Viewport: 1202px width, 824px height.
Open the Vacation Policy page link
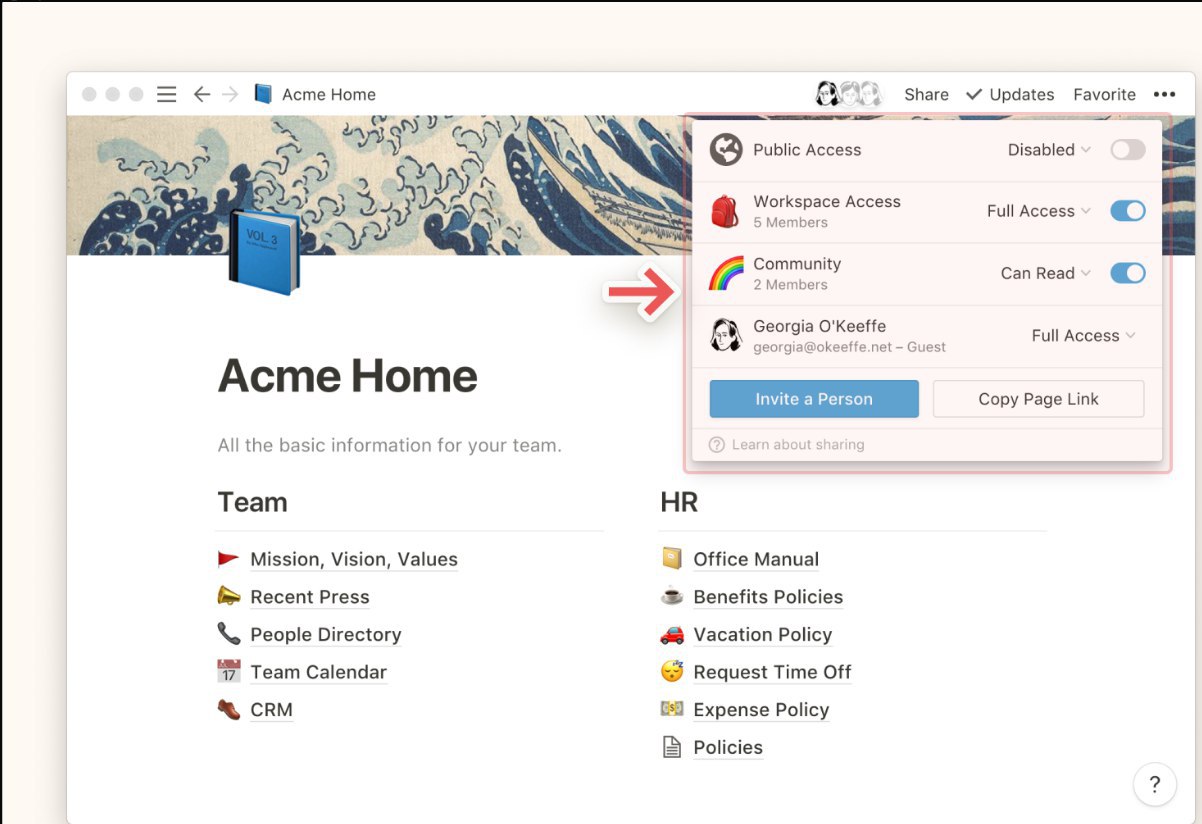pos(762,635)
